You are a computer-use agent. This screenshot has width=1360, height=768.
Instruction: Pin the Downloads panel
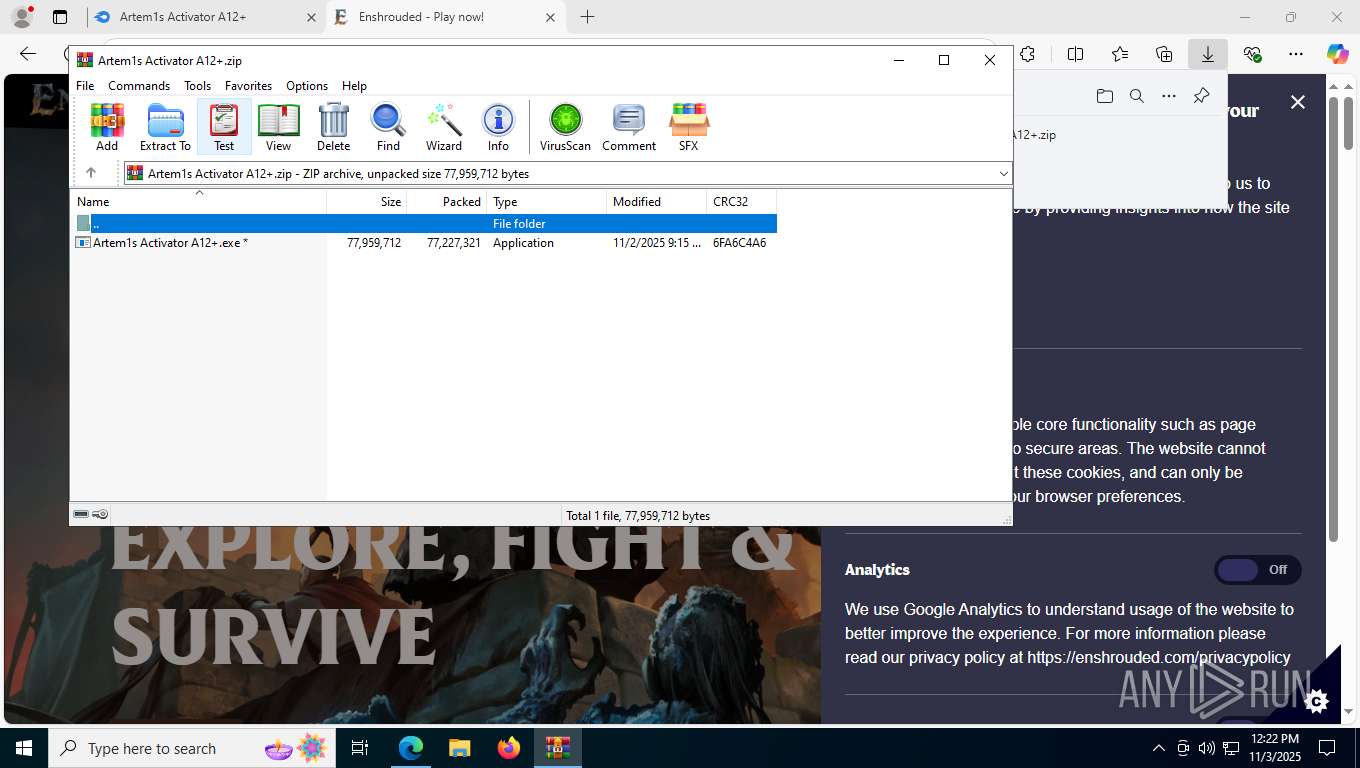click(1202, 96)
